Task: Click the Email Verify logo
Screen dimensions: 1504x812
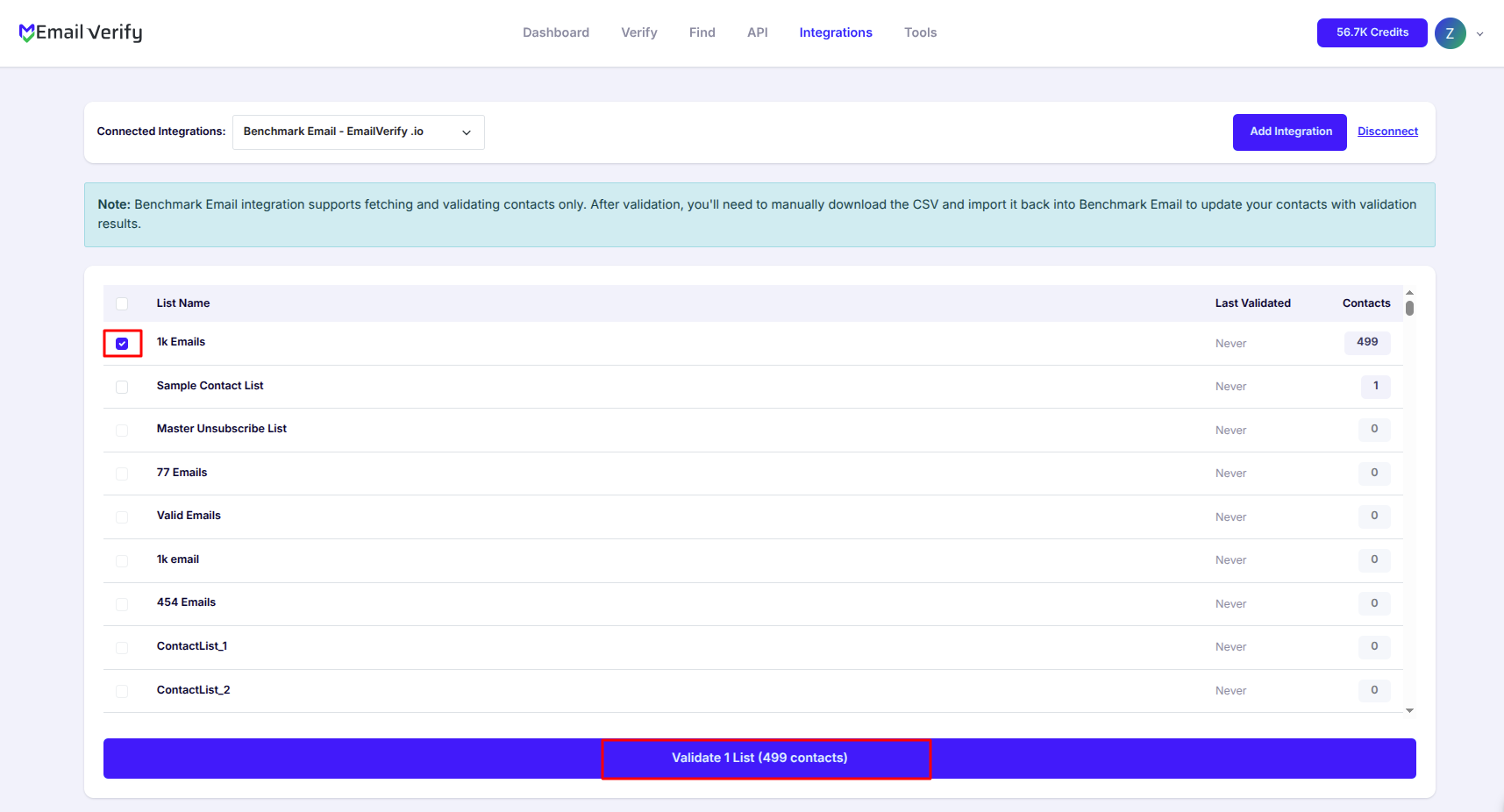Action: click(x=81, y=32)
